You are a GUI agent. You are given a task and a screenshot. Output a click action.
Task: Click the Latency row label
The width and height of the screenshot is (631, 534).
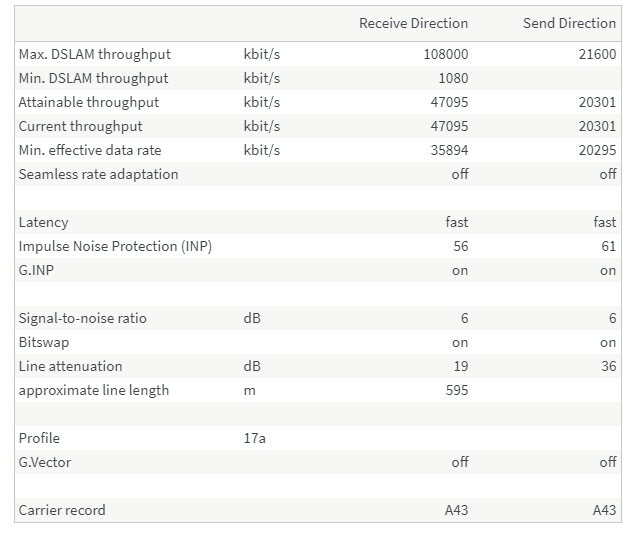tap(43, 222)
